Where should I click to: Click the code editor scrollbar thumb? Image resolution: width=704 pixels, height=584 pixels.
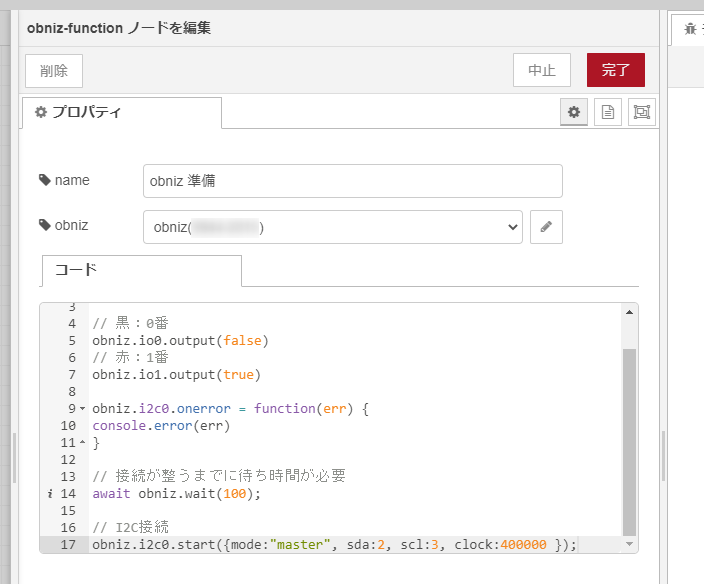tap(629, 440)
